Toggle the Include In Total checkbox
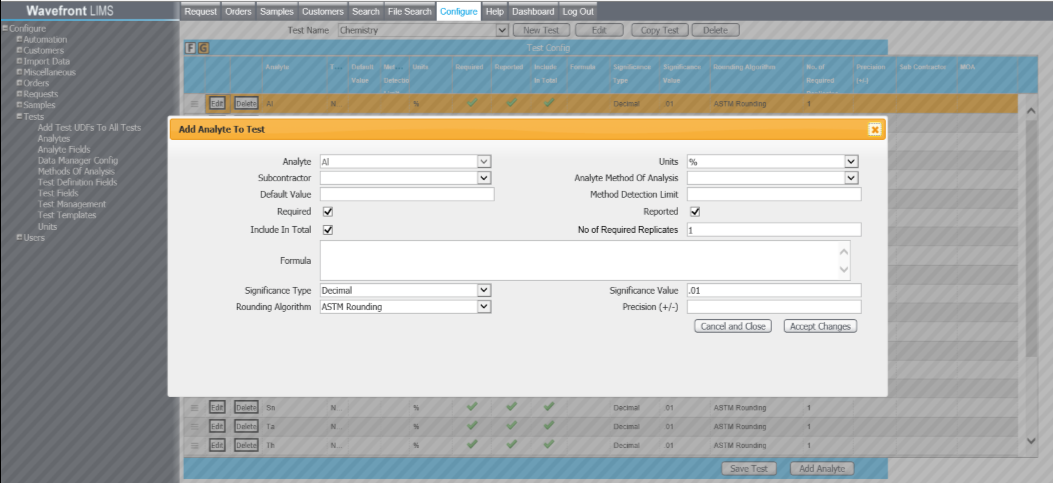Image resolution: width=1053 pixels, height=483 pixels. 328,229
